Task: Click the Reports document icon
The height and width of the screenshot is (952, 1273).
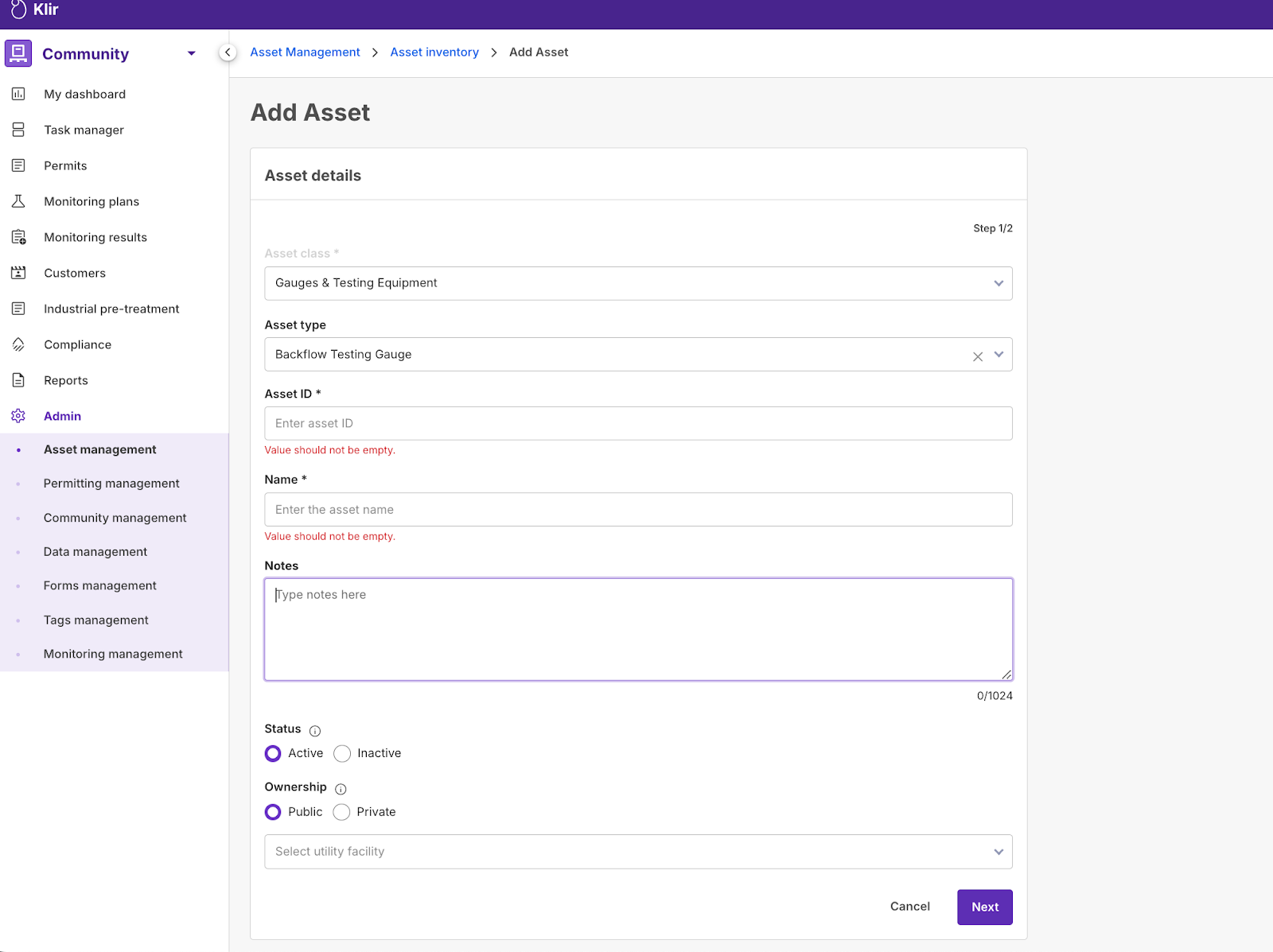Action: pos(18,380)
